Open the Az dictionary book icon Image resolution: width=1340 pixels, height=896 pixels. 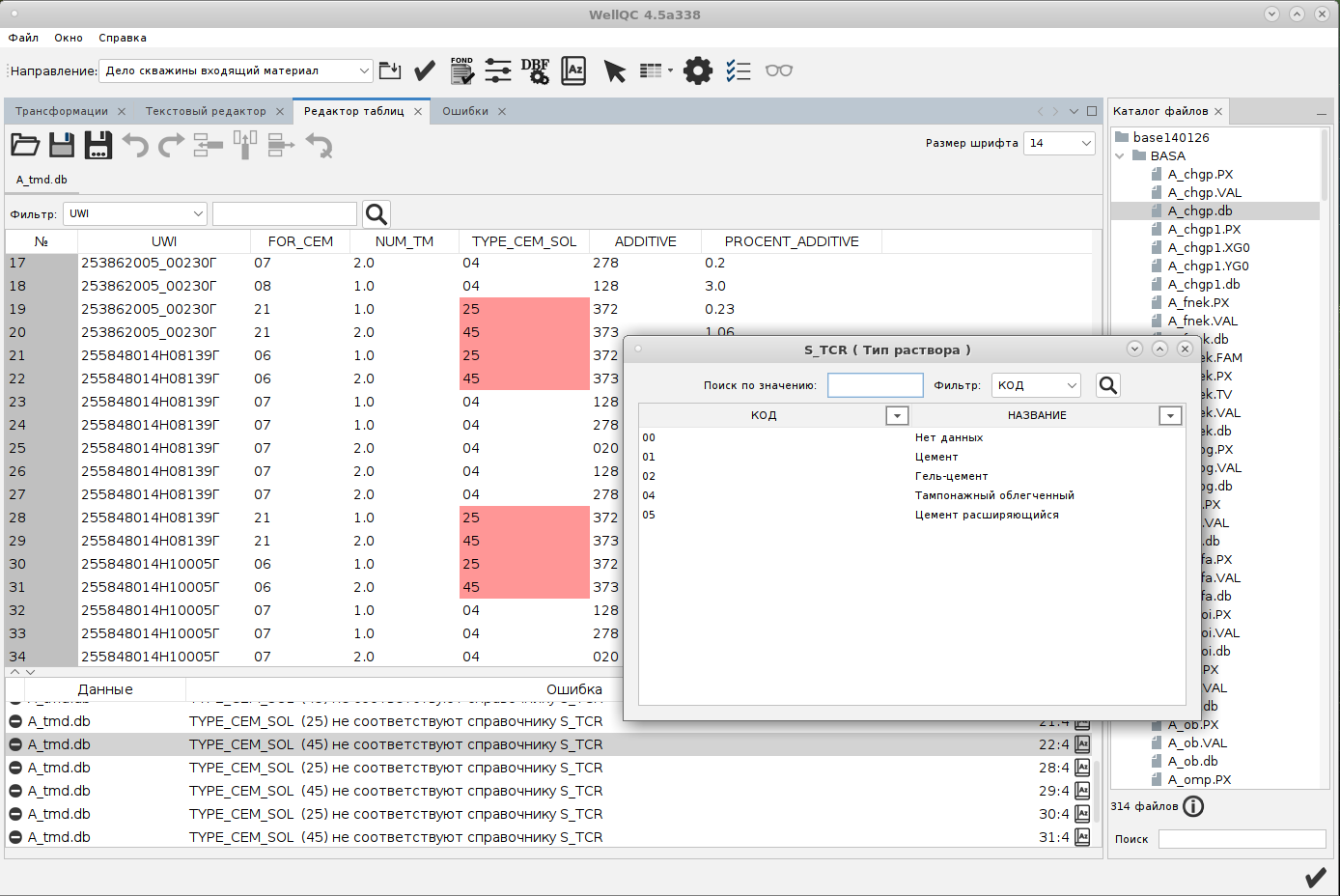tap(573, 70)
